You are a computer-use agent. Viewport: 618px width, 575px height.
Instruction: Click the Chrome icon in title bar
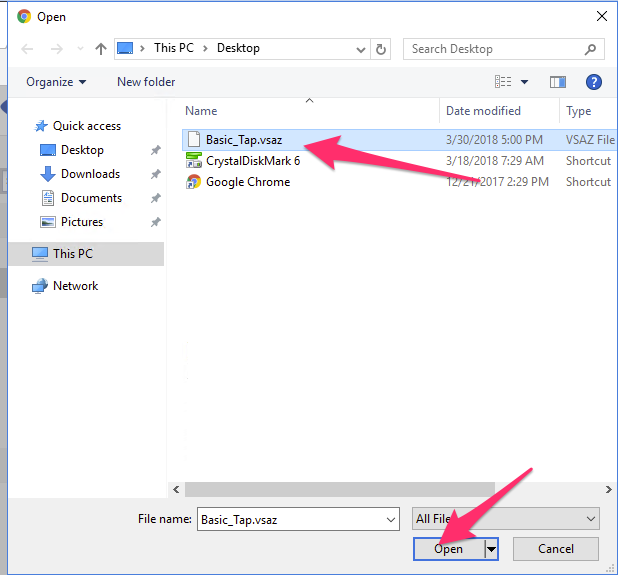[24, 17]
